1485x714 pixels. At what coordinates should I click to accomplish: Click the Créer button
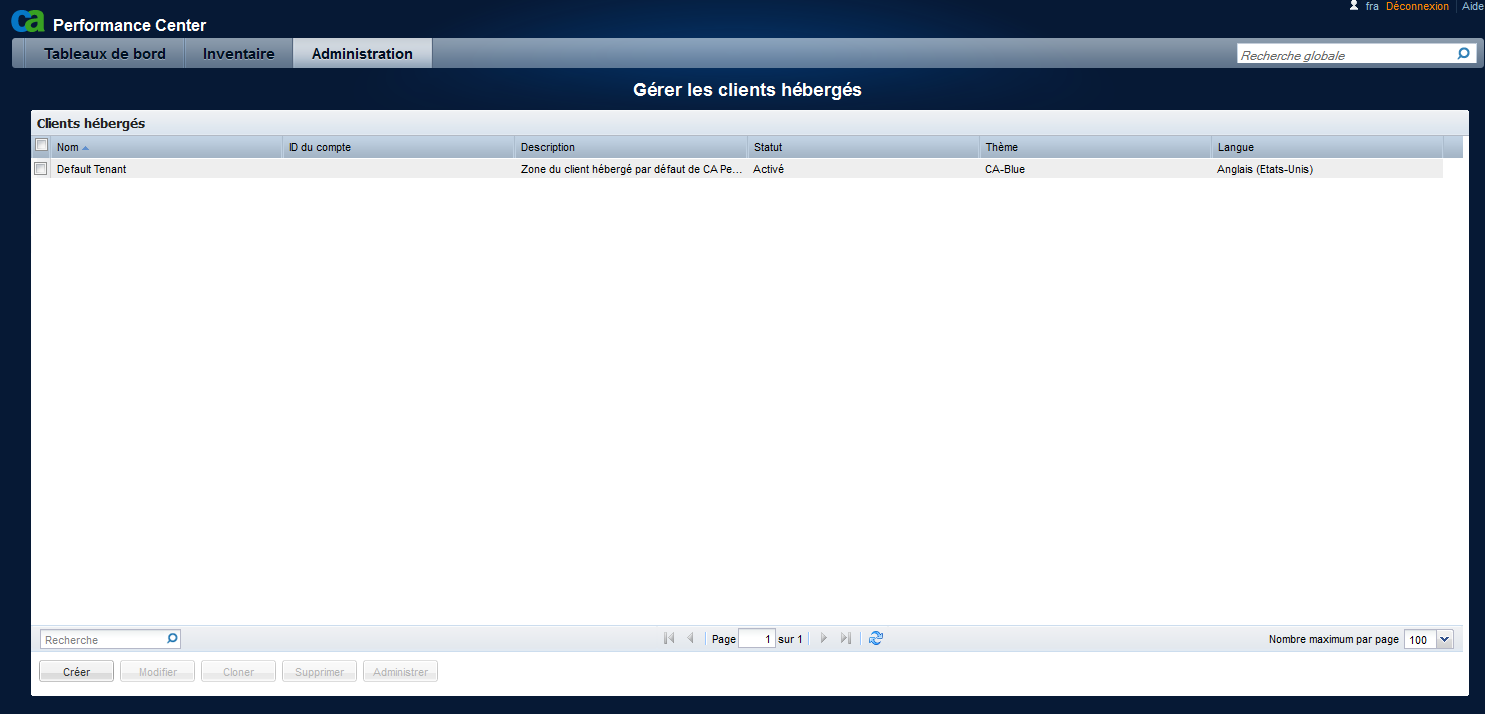[x=76, y=672]
